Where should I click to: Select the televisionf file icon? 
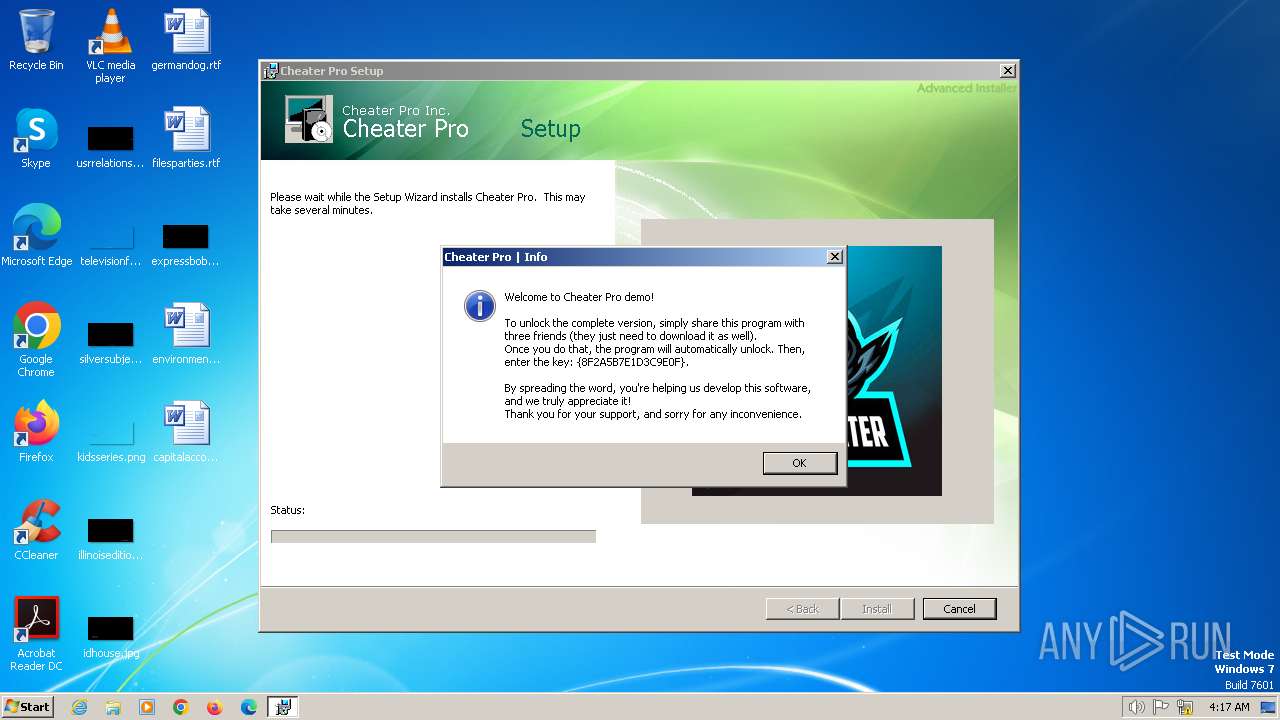coord(110,244)
